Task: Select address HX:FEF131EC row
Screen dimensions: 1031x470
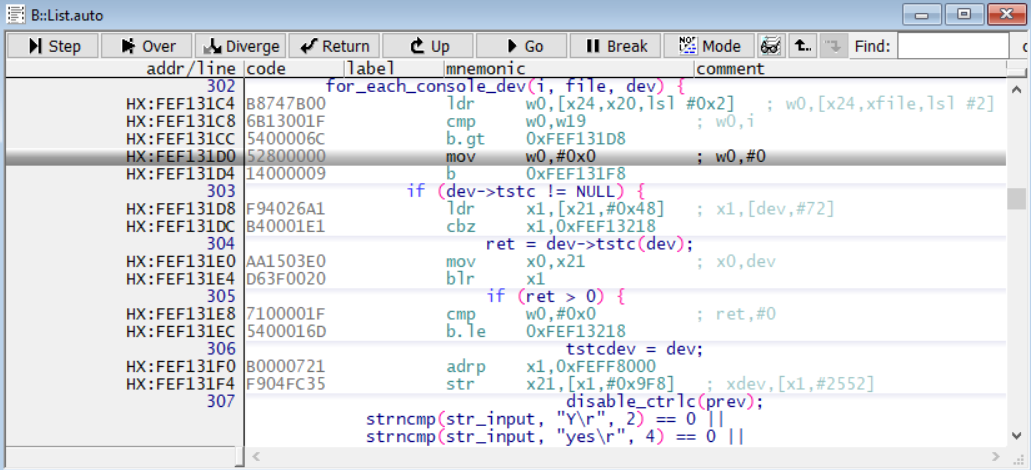Action: [x=506, y=331]
